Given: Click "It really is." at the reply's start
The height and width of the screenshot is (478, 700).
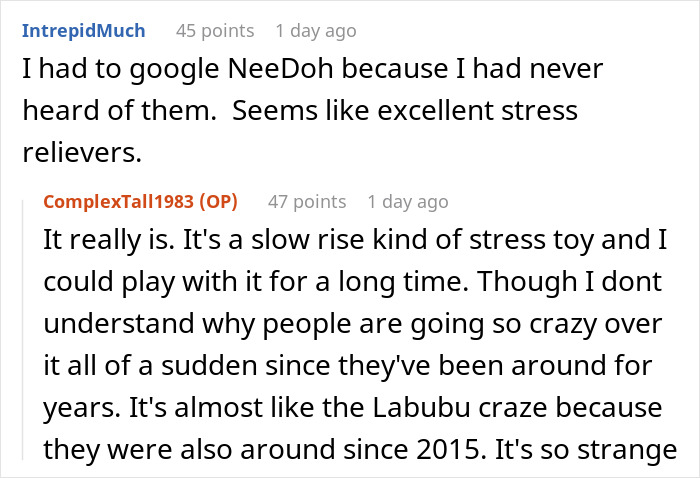Looking at the screenshot, I should [98, 243].
